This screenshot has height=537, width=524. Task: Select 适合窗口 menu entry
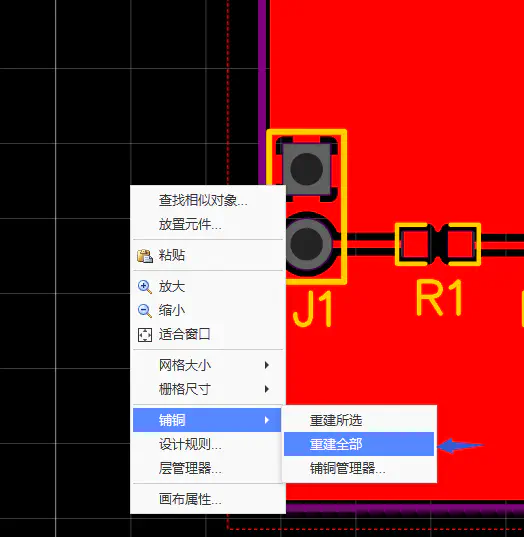(208, 334)
